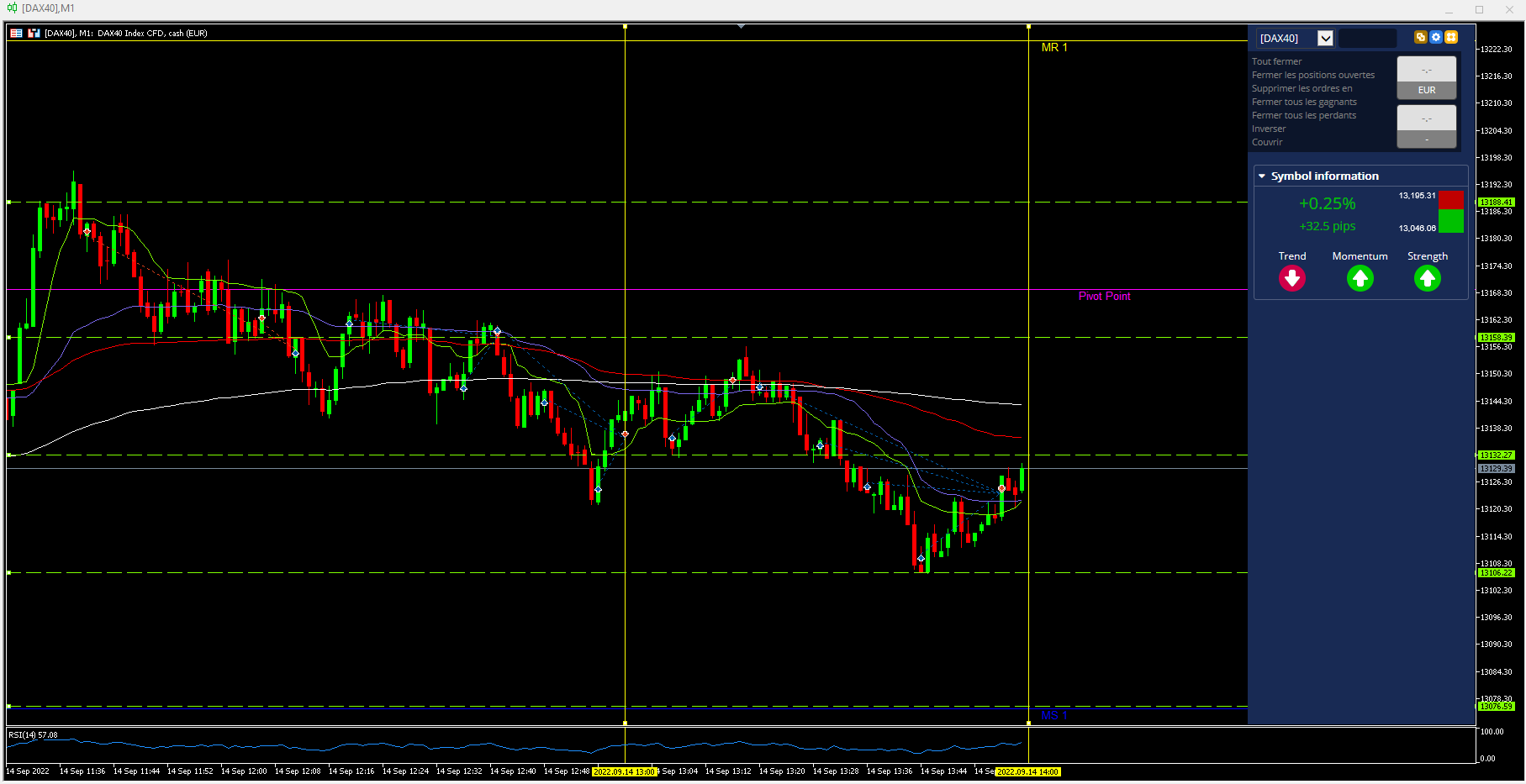Click the EUR profit display box
Screen dimensions: 1526x784
[x=1427, y=77]
